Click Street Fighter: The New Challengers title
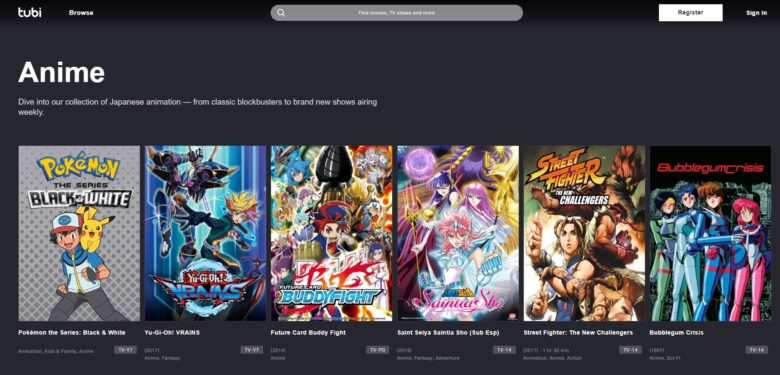780x375 pixels. 578,332
